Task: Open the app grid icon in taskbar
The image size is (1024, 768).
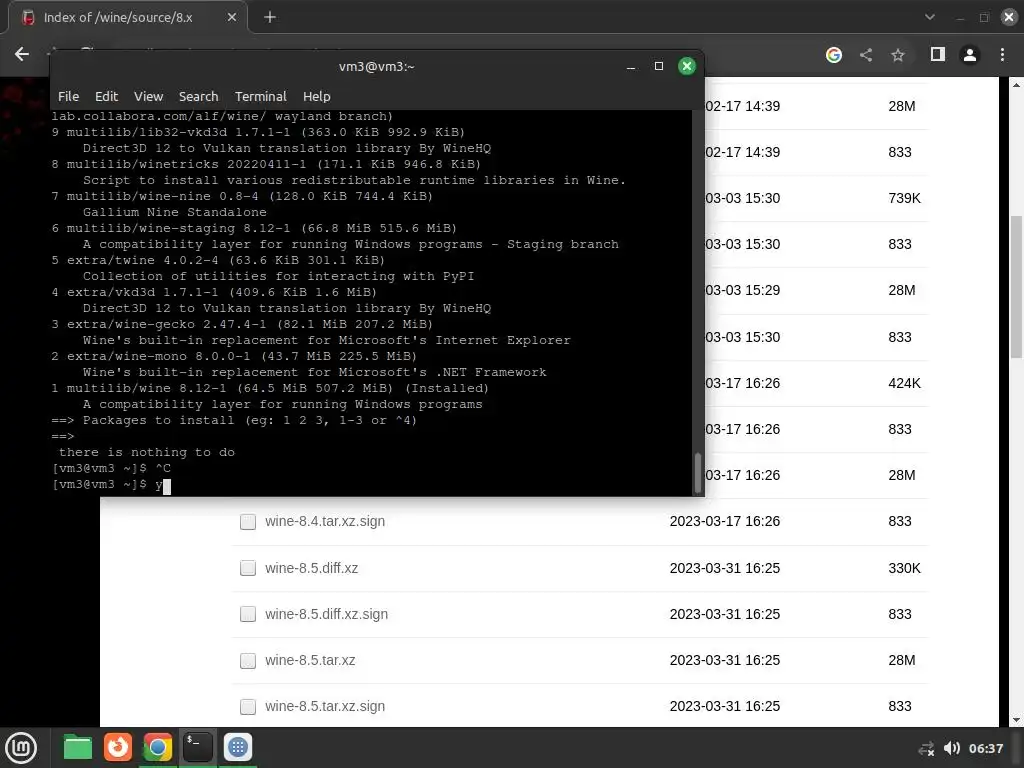Action: point(238,747)
